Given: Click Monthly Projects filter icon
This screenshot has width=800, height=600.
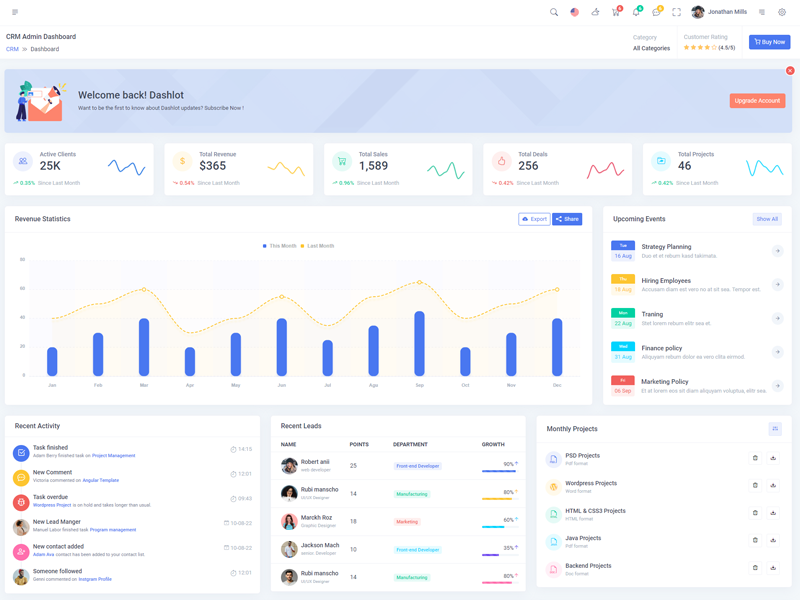Looking at the screenshot, I should [775, 429].
